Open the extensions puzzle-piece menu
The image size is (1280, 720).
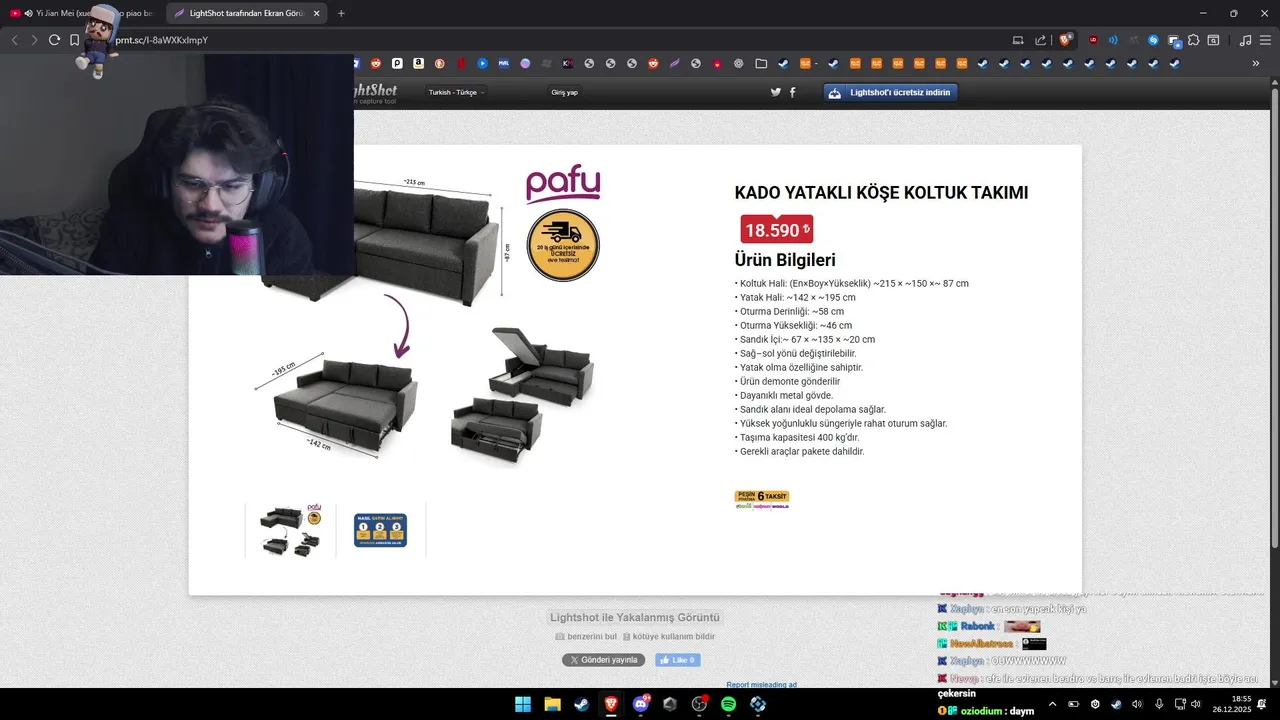(x=1193, y=40)
